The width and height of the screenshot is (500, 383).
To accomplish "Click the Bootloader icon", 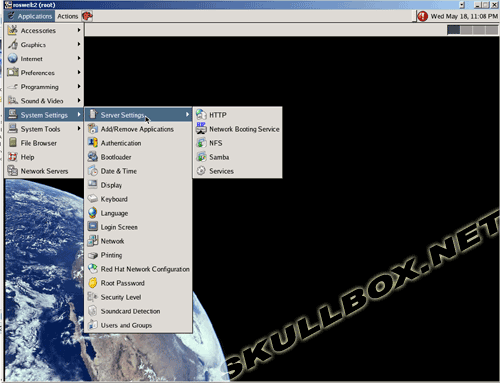I will click(x=93, y=157).
